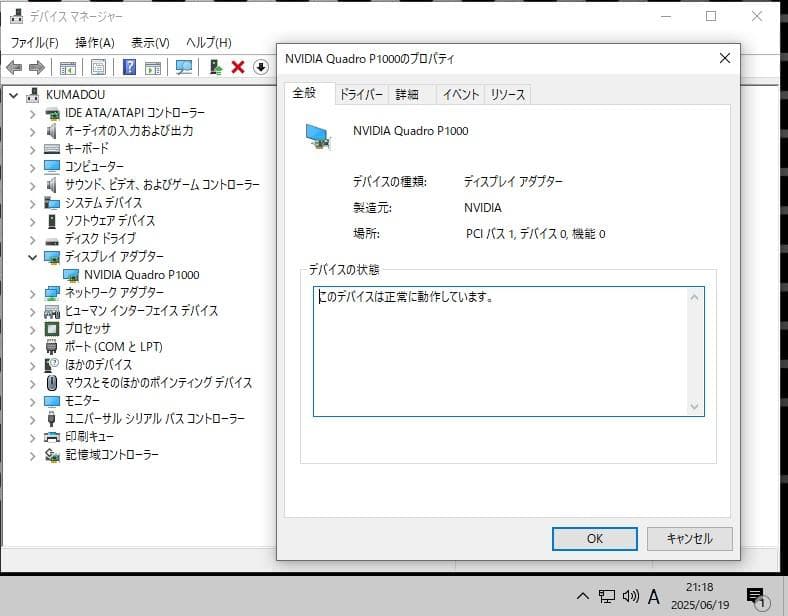Select NVIDIA Quadro P1000 in the device tree
The width and height of the screenshot is (788, 616).
click(142, 275)
